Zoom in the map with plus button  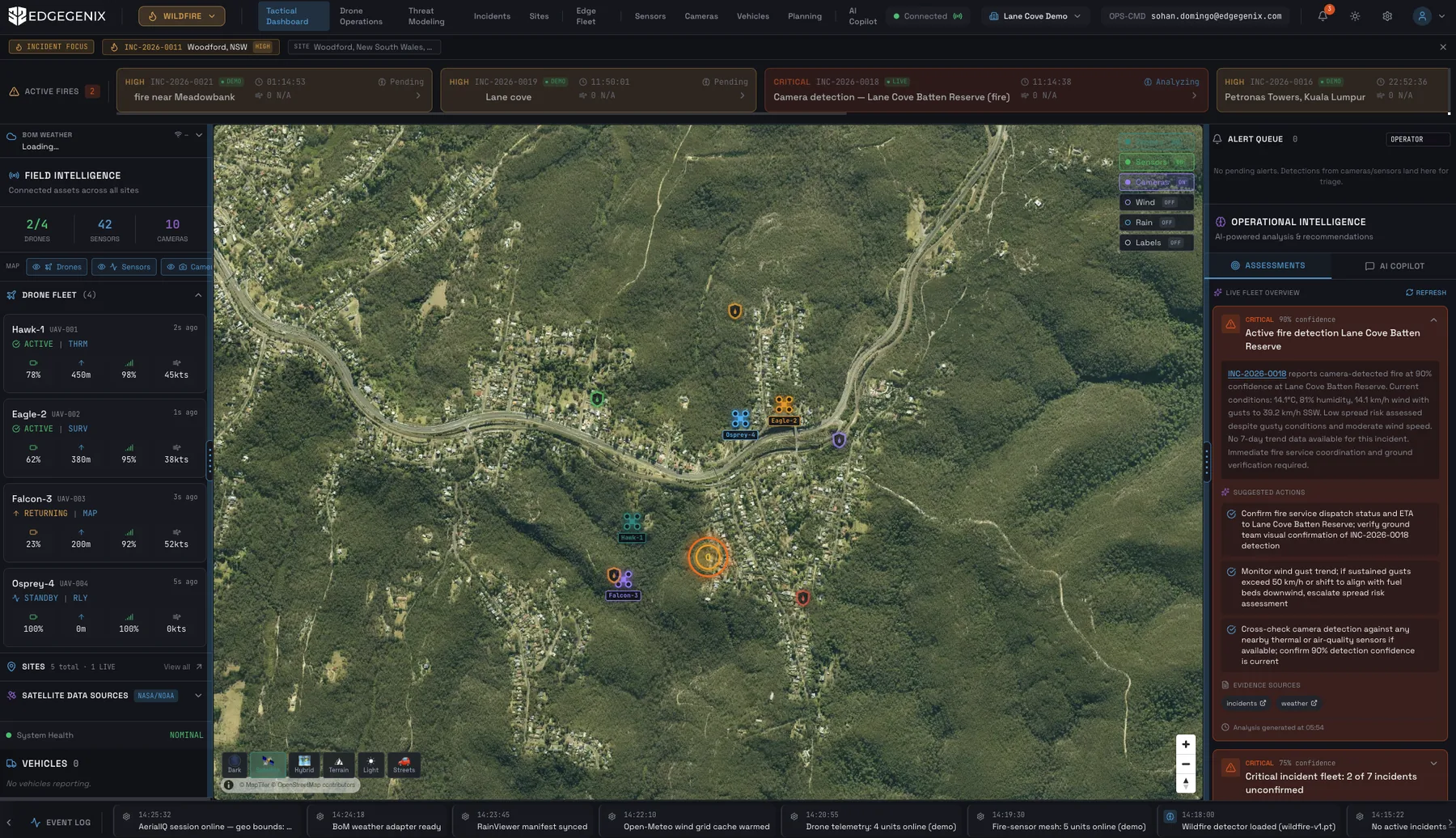[x=1186, y=745]
